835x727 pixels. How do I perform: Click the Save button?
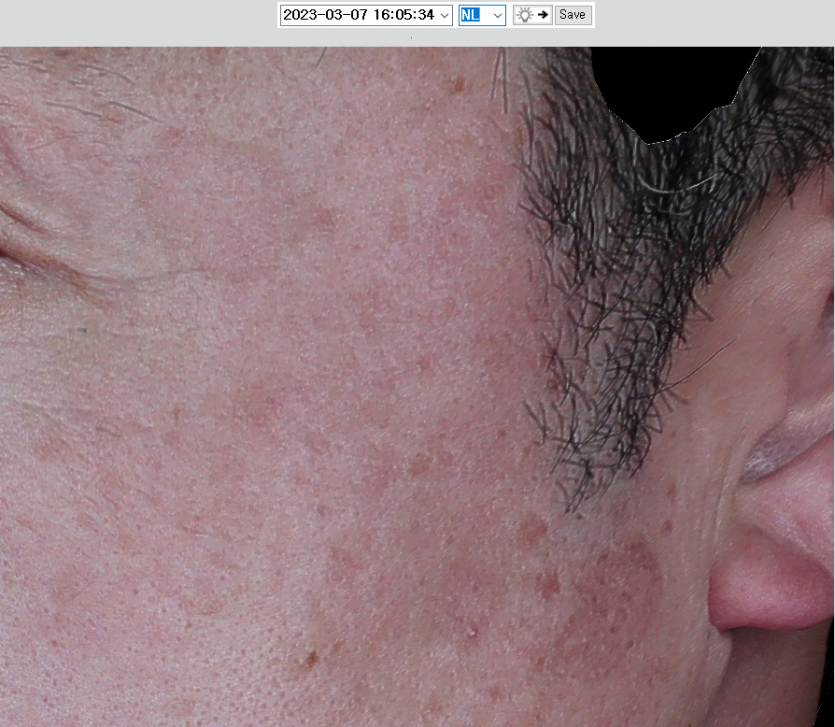click(573, 15)
